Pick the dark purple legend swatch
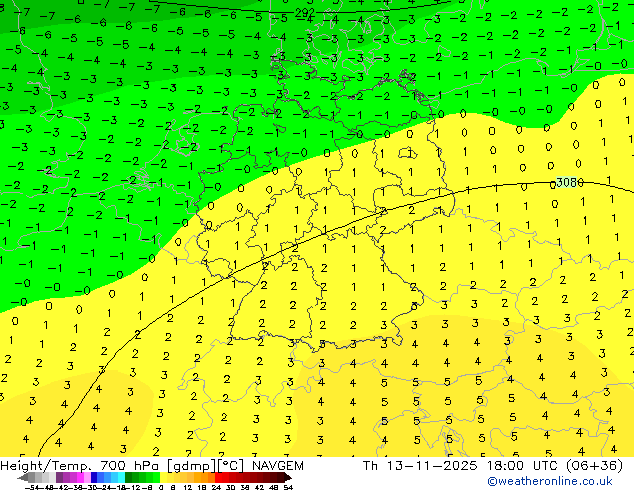 59,477
